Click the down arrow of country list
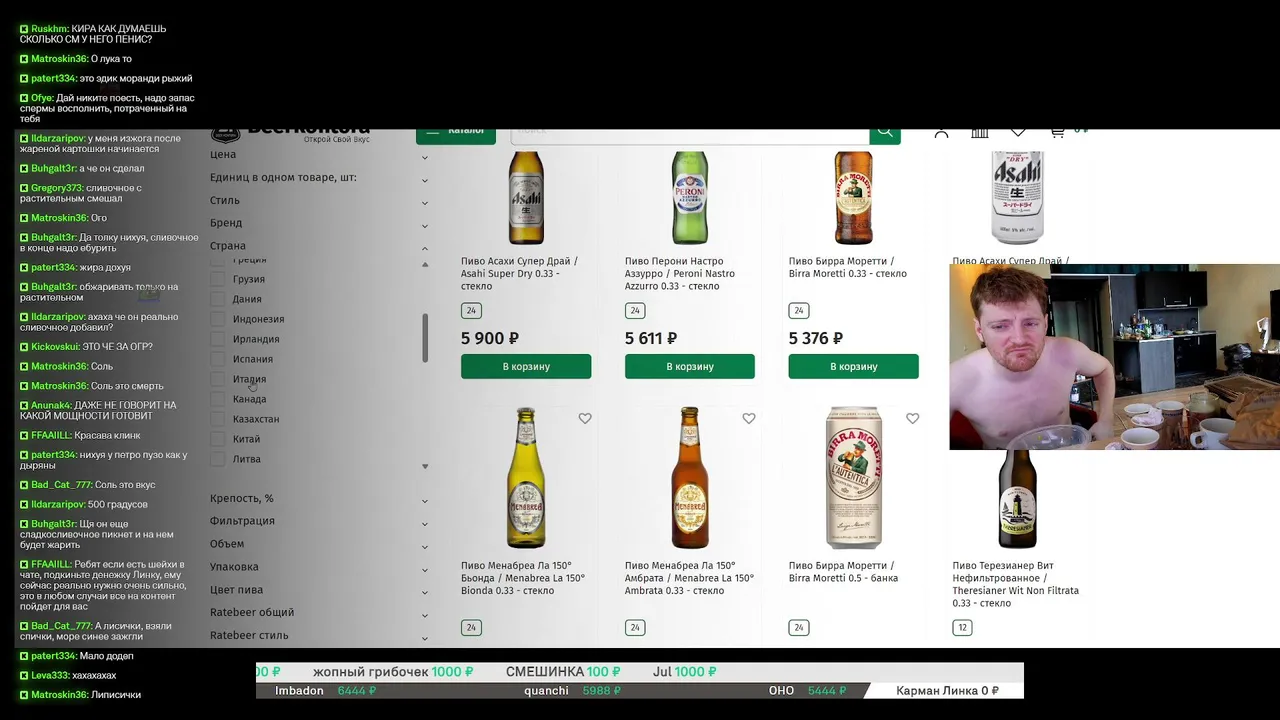 [425, 467]
